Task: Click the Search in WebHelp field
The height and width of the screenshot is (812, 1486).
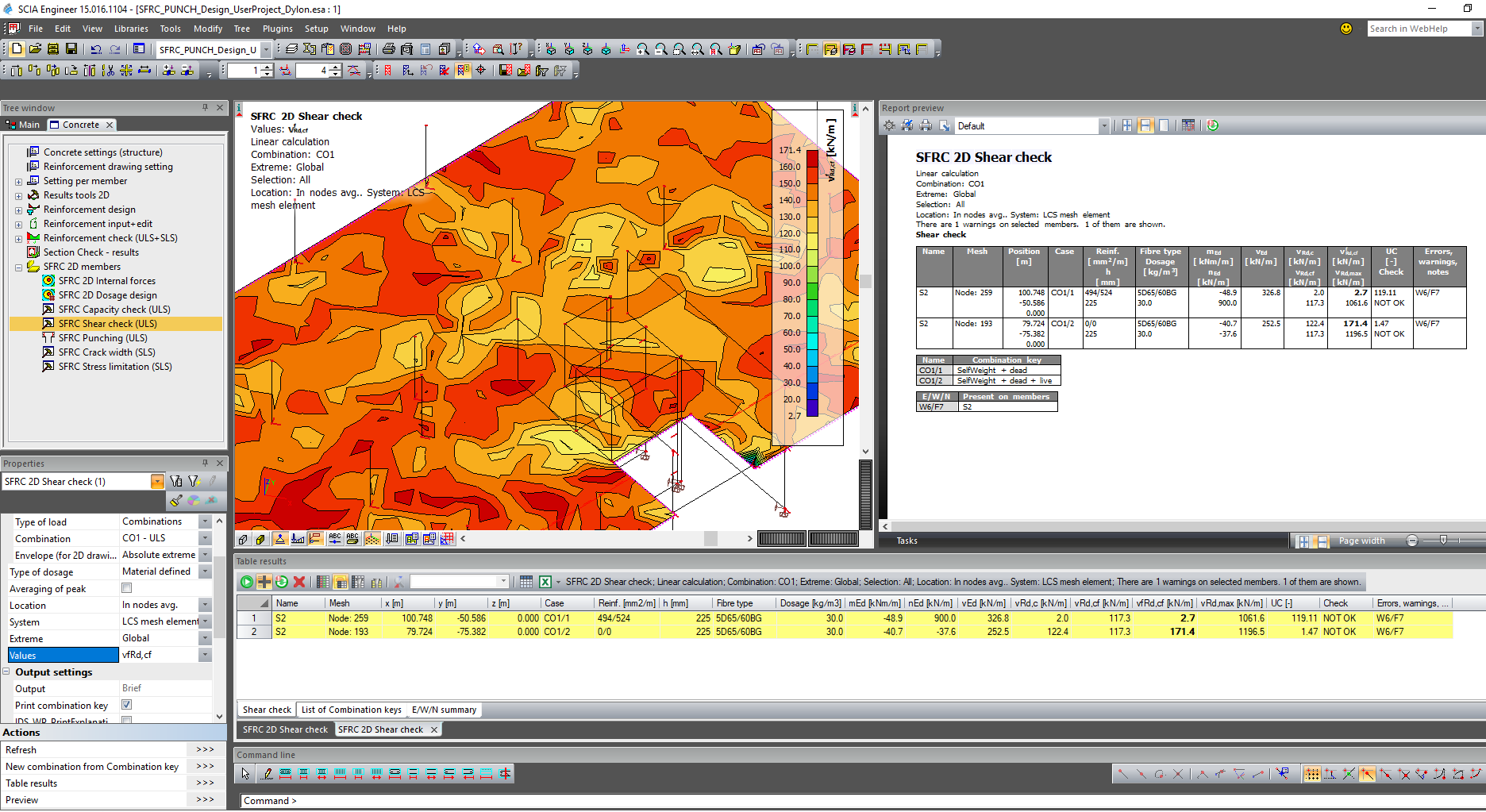Action: click(1419, 29)
